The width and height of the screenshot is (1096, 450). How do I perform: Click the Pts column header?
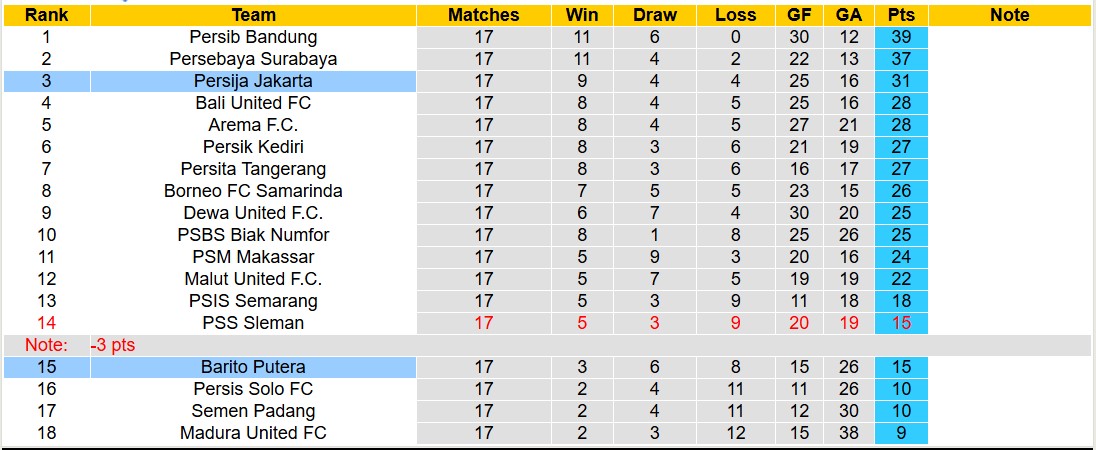click(901, 15)
